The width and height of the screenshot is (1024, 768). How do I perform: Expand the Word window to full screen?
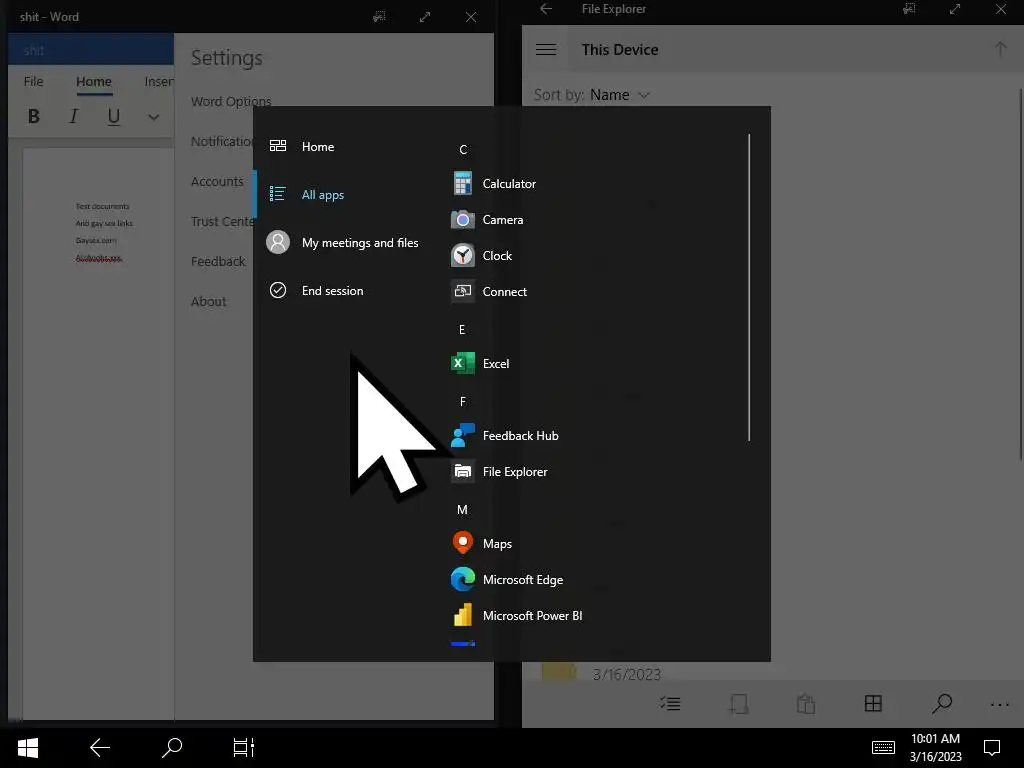click(x=425, y=17)
